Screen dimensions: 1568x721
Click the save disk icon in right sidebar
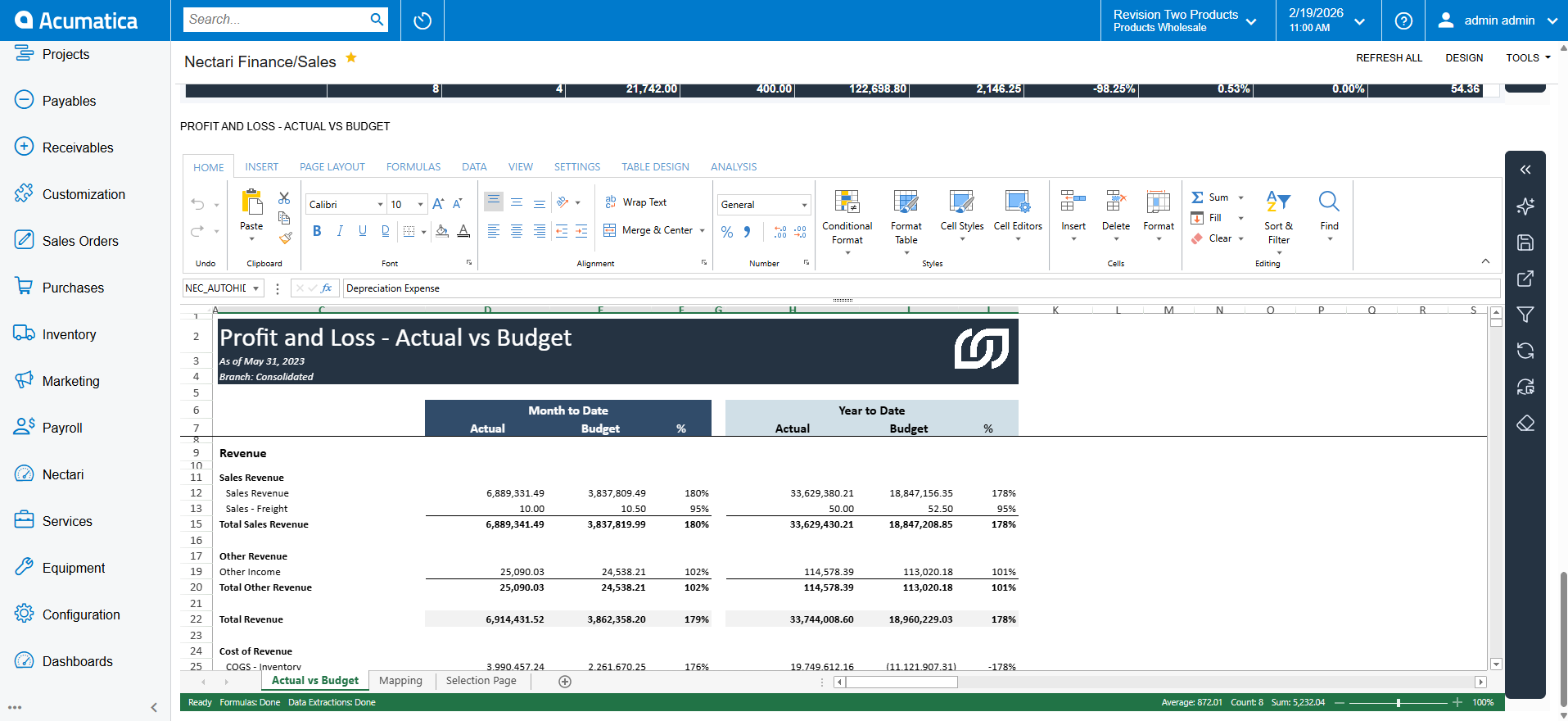[1525, 243]
